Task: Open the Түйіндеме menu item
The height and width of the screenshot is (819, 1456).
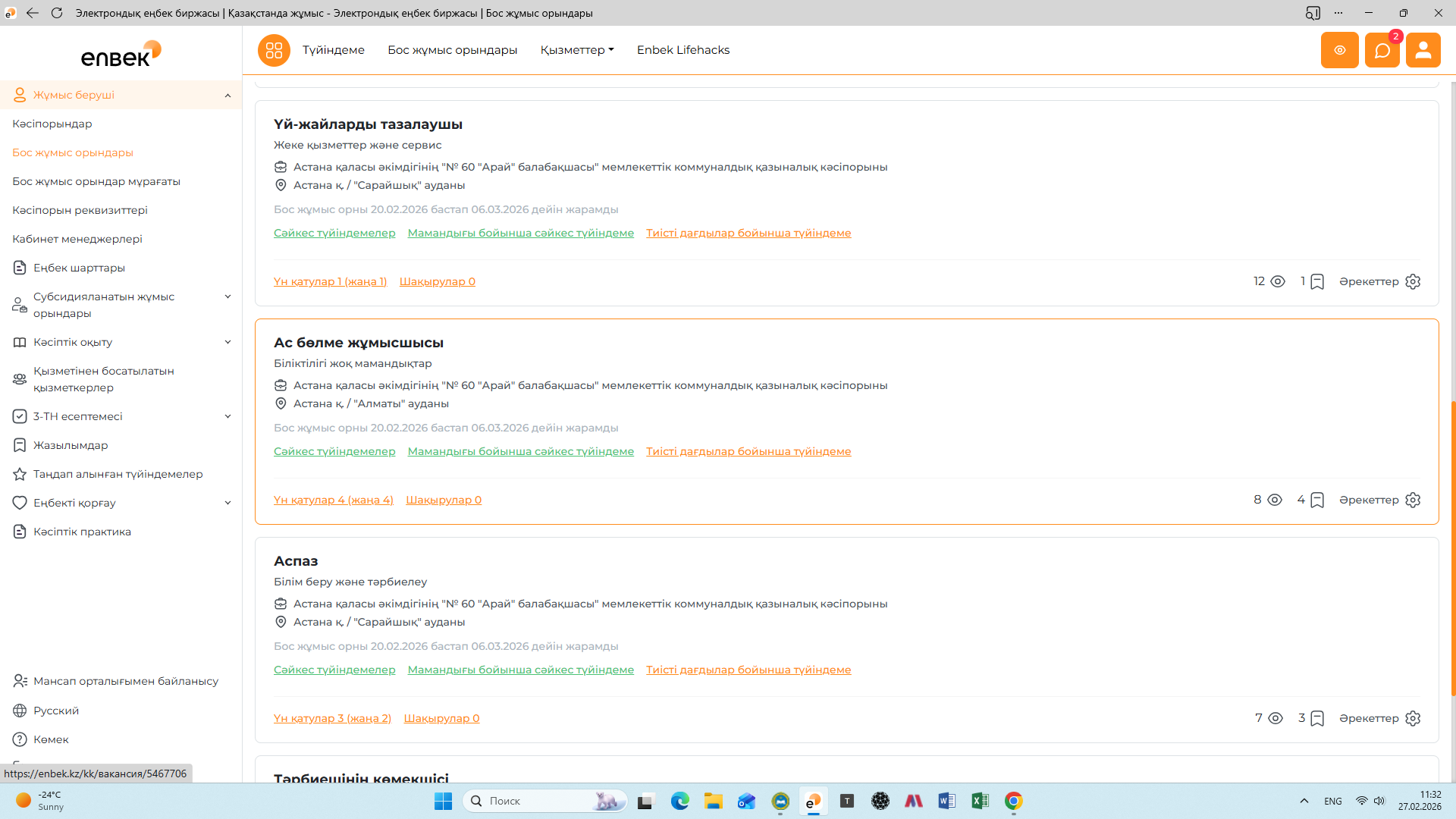Action: coord(333,50)
